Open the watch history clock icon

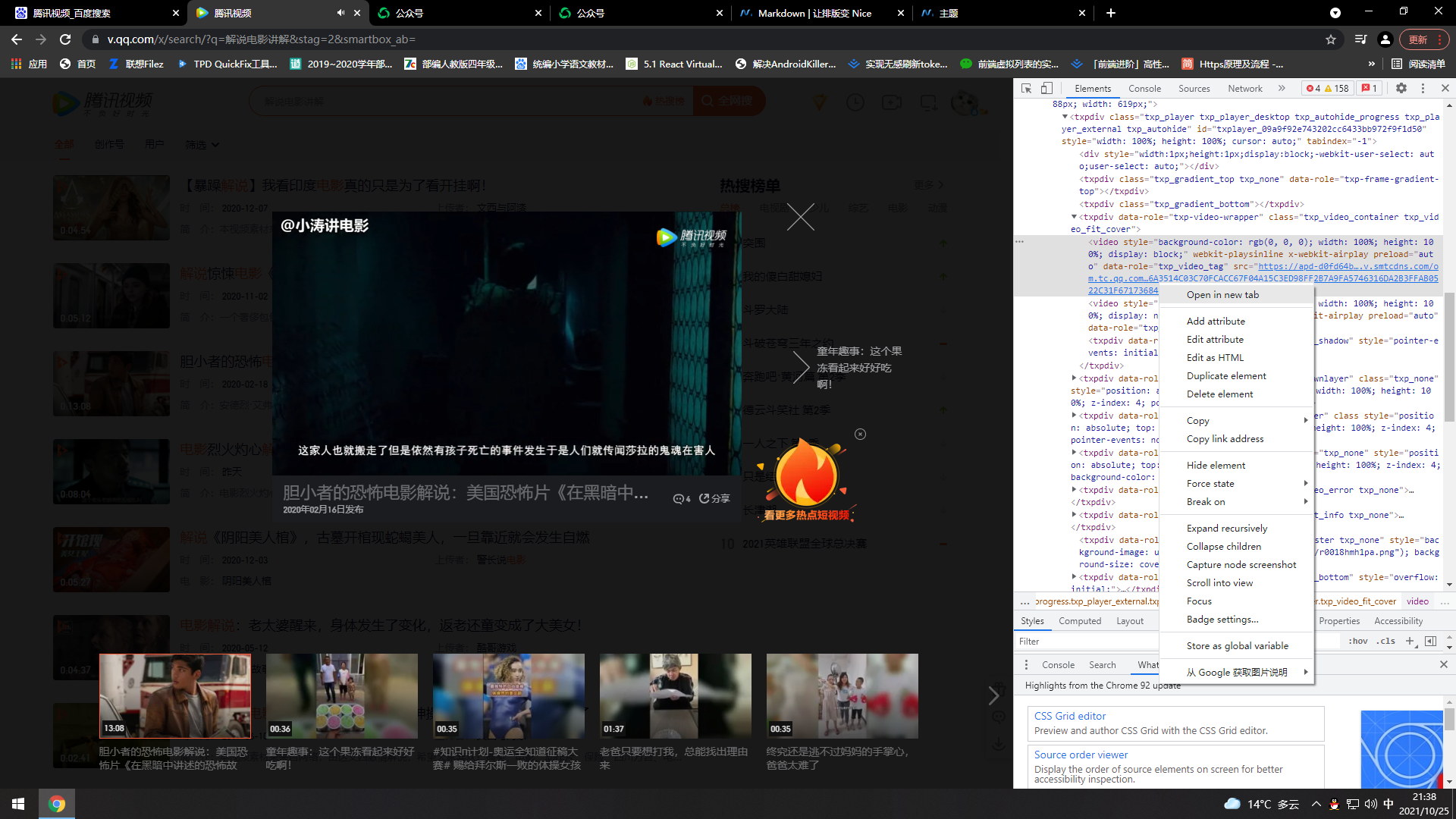(855, 102)
